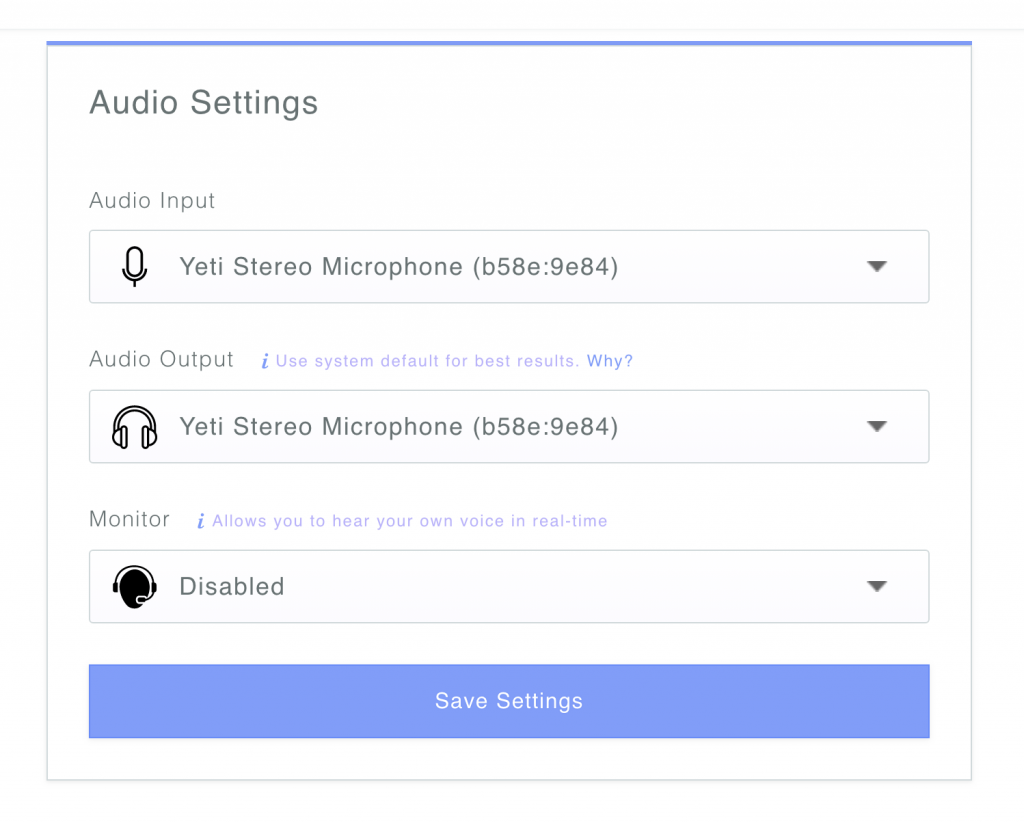
Task: Click the info icon beside Audio Output
Action: pyautogui.click(x=265, y=361)
